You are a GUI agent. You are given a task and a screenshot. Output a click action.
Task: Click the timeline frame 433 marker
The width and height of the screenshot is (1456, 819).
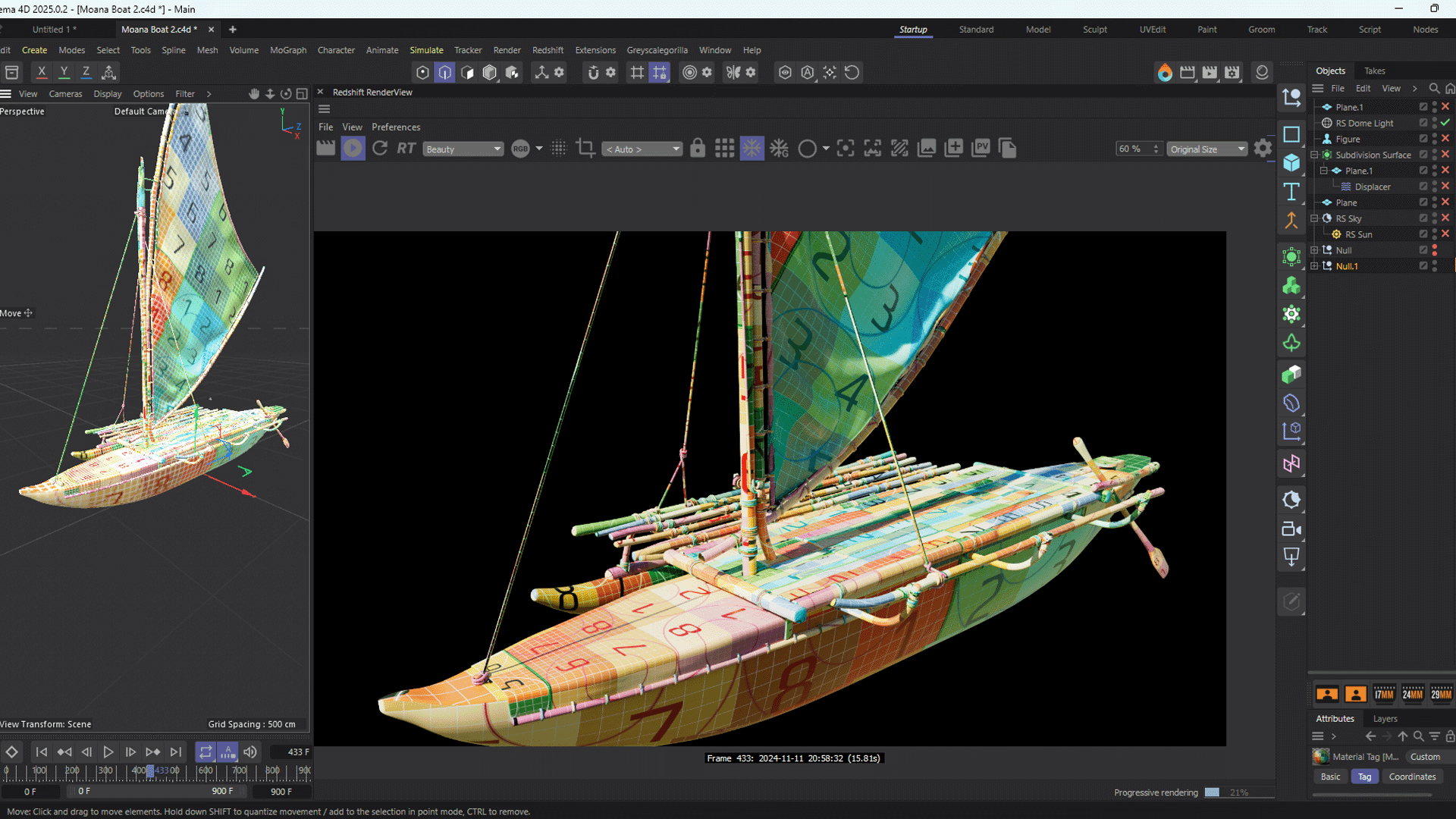[x=150, y=771]
